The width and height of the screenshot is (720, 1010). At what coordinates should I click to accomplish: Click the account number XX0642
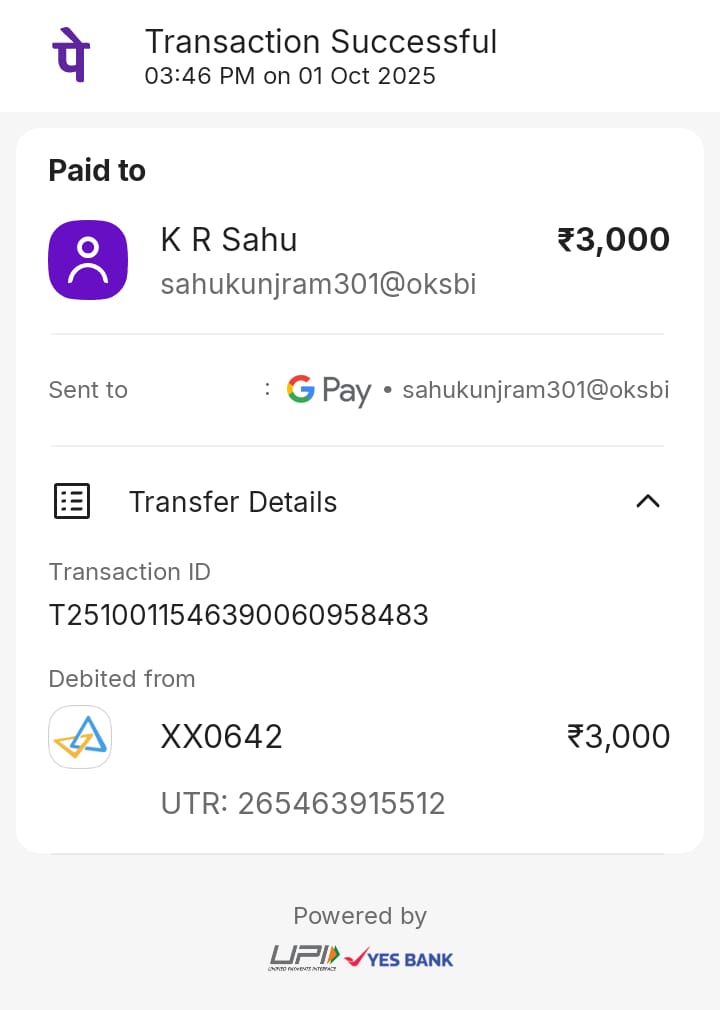222,737
